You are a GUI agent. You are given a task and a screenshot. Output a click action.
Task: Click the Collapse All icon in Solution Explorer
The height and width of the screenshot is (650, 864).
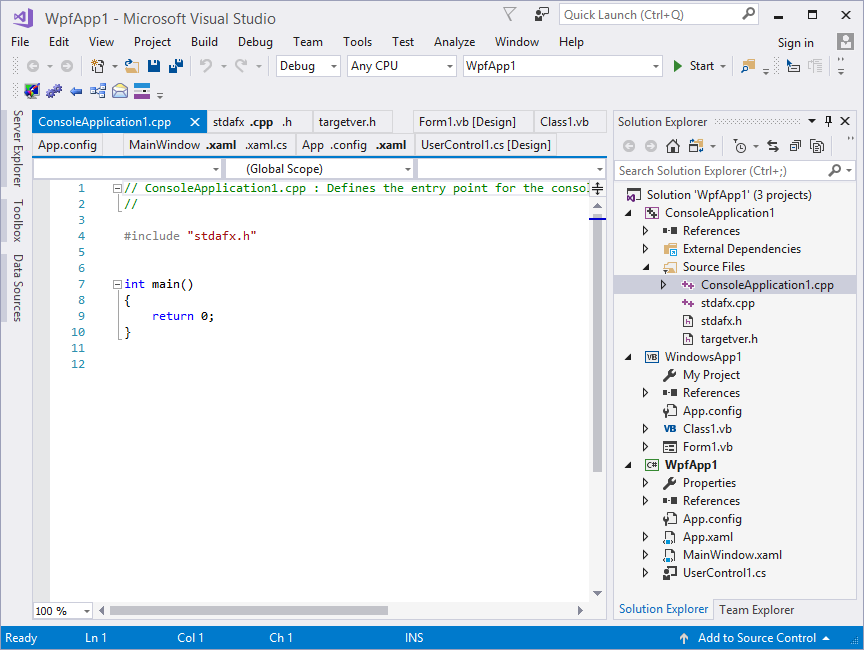pyautogui.click(x=796, y=146)
